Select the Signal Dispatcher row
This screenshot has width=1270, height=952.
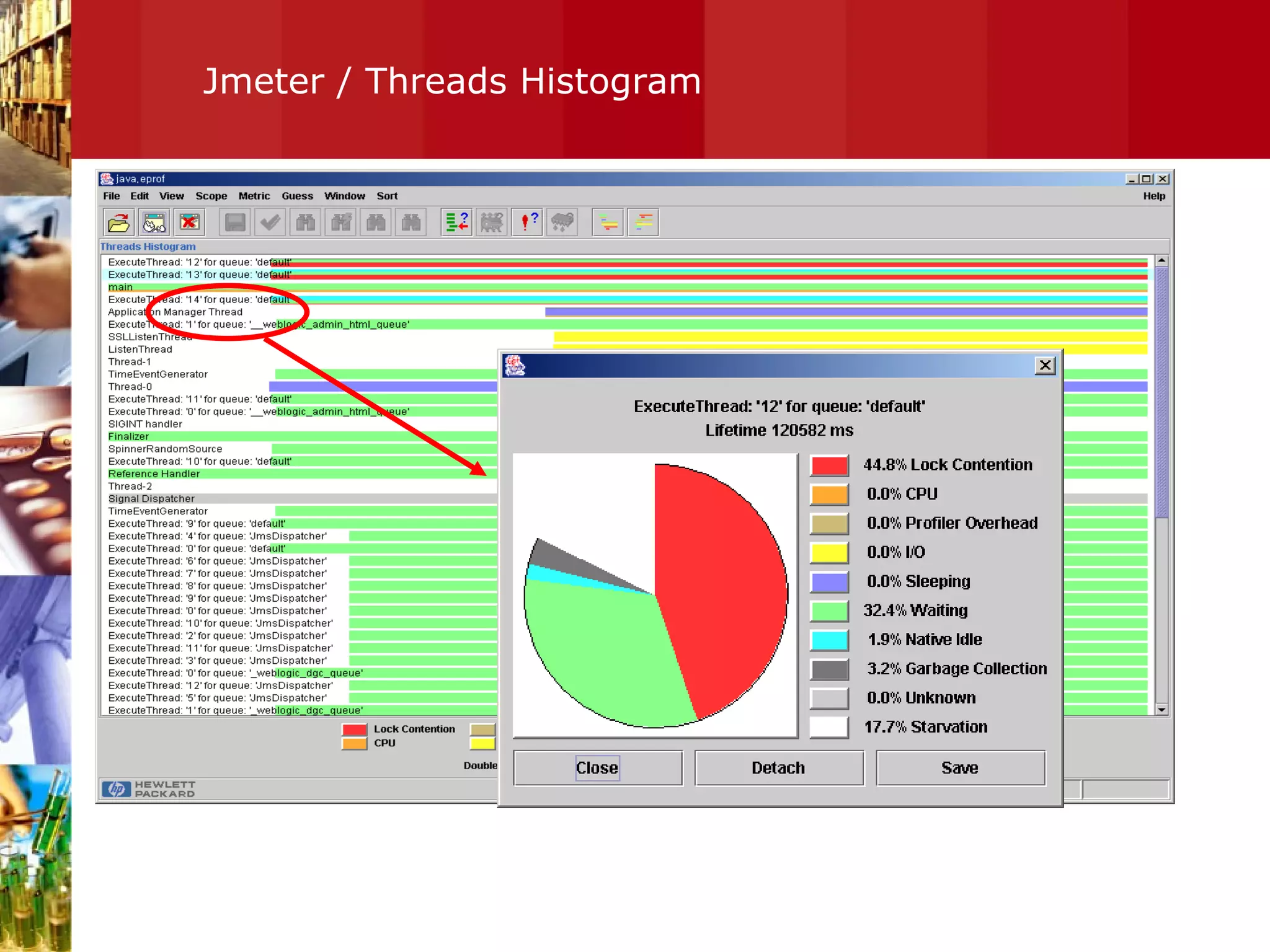pyautogui.click(x=300, y=499)
